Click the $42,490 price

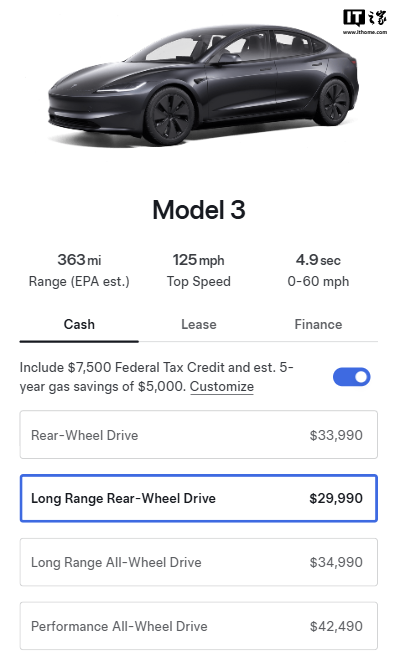pos(336,626)
